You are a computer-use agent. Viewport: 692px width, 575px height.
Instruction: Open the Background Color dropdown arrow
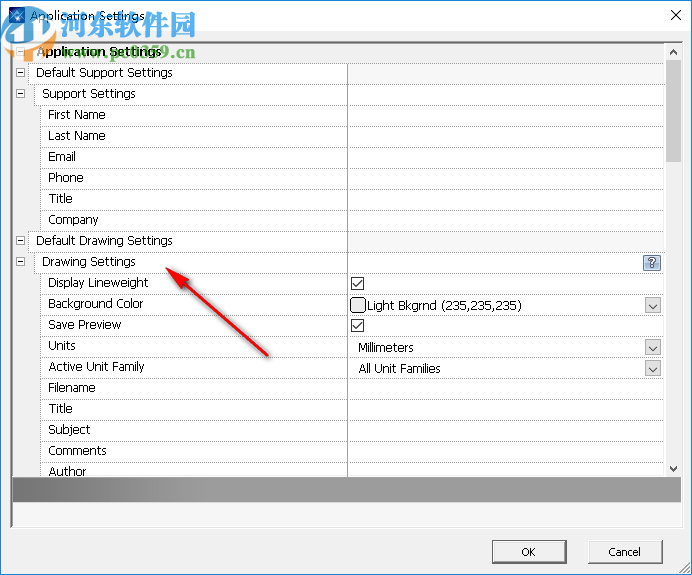[x=653, y=305]
